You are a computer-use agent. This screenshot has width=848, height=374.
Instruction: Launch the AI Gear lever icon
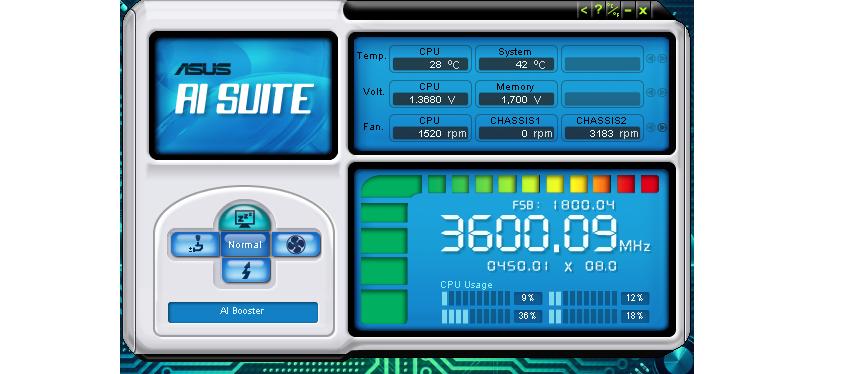(195, 245)
